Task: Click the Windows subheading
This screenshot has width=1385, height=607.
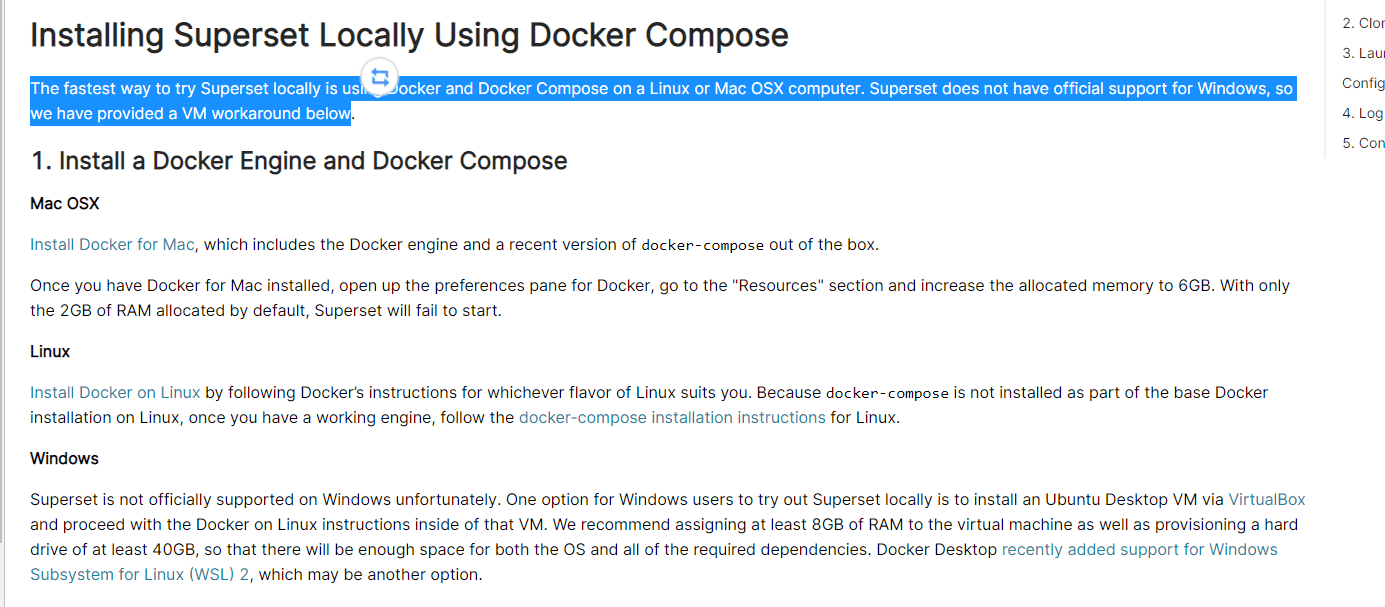Action: (64, 458)
